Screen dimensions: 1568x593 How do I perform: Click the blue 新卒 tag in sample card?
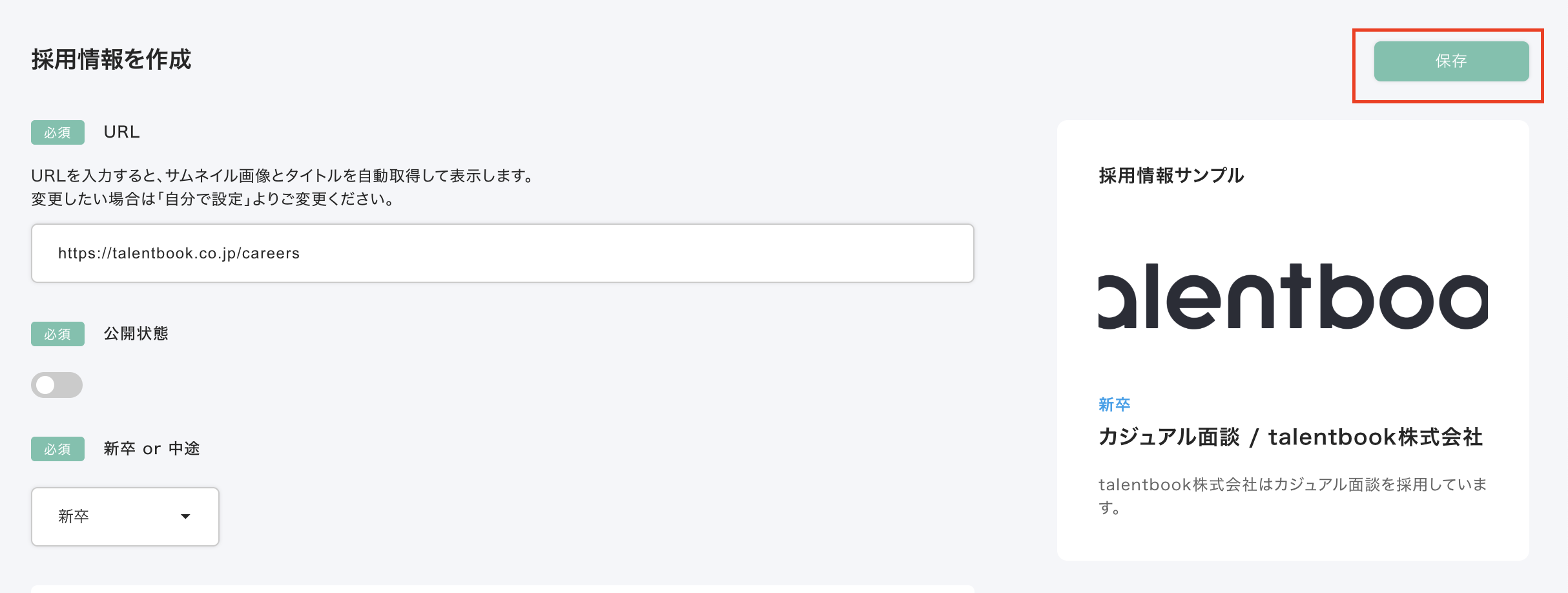click(x=1114, y=404)
